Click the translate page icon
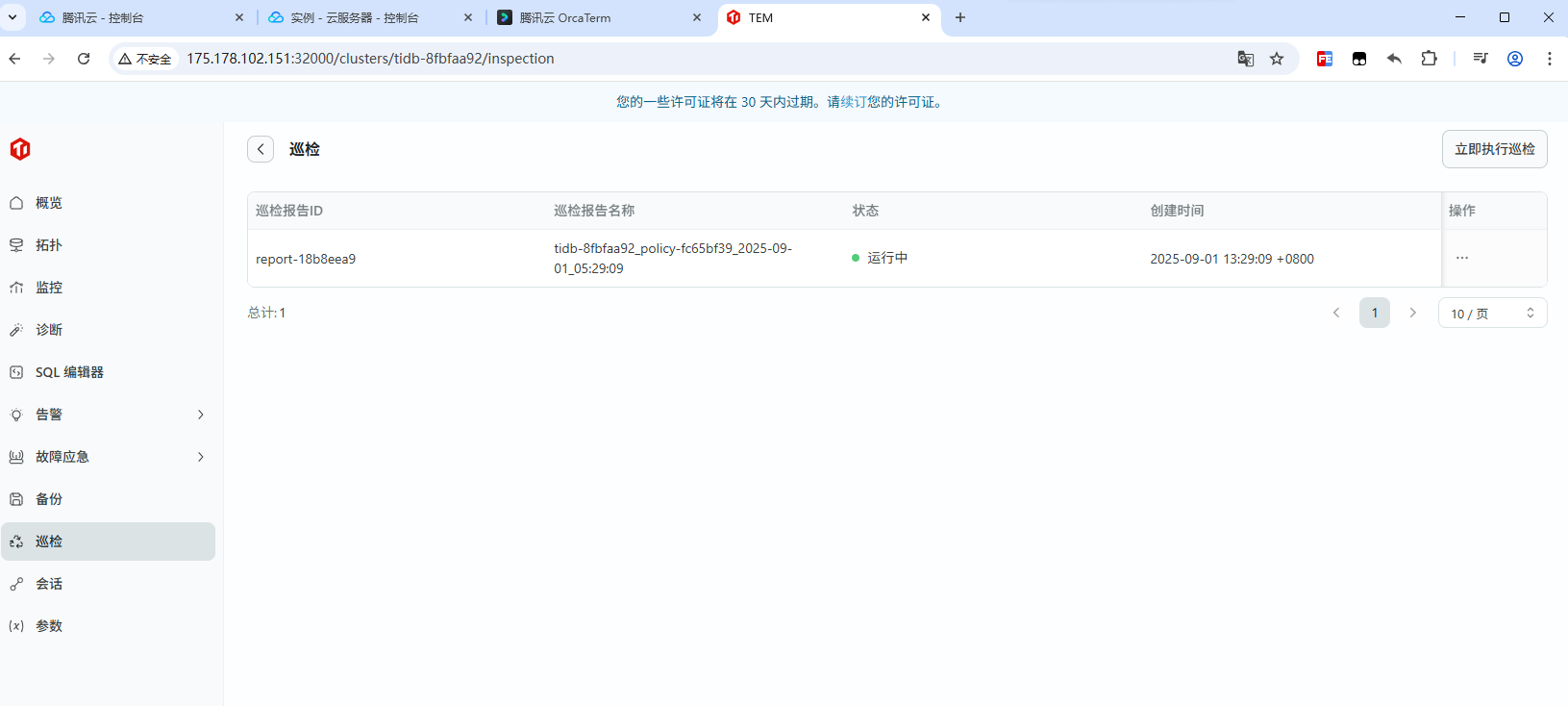 pos(1246,59)
